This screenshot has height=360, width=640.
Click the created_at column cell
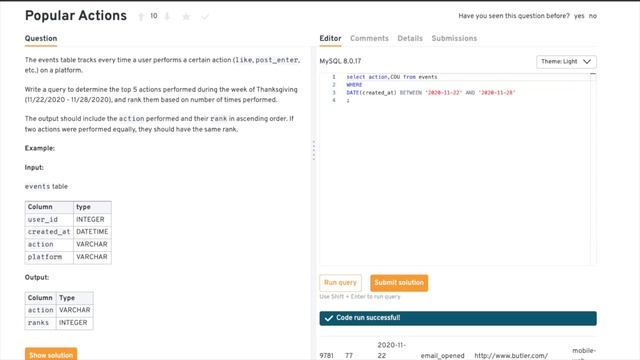point(49,232)
